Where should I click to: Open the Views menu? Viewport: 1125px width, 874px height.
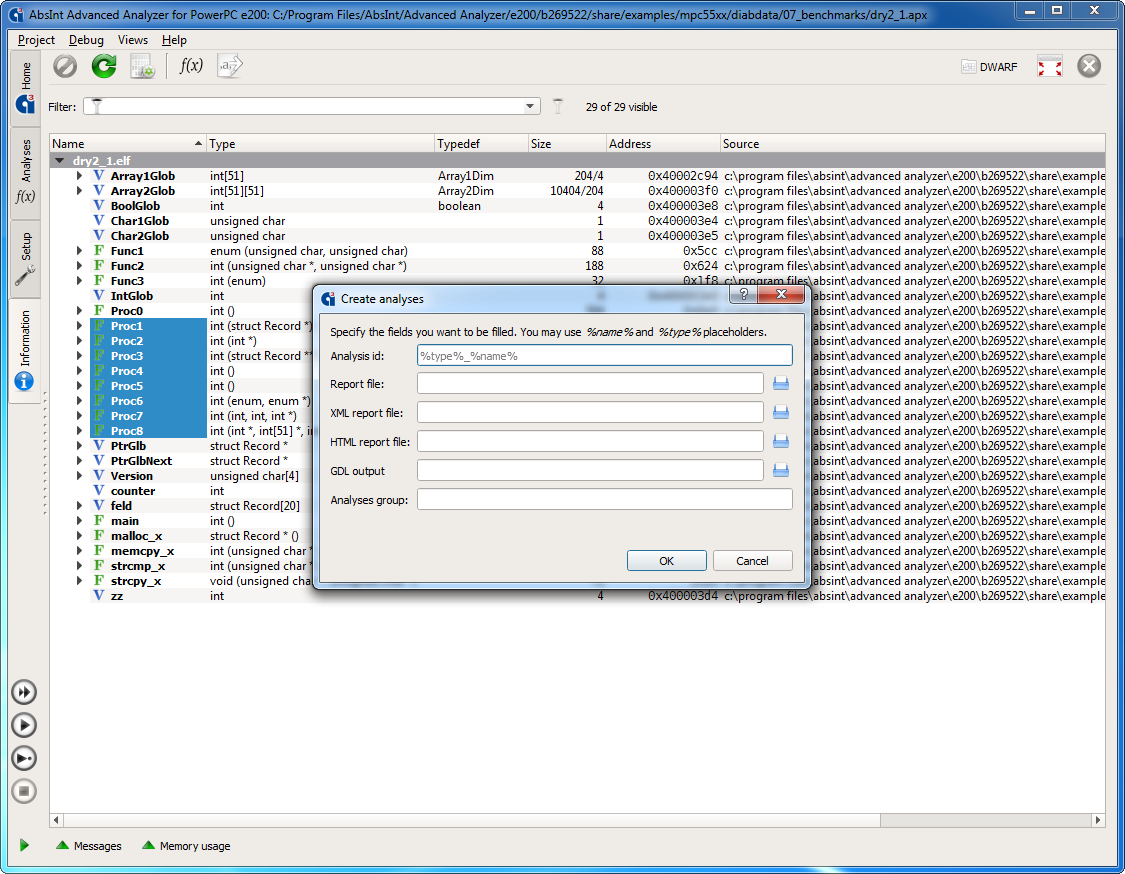[x=133, y=40]
